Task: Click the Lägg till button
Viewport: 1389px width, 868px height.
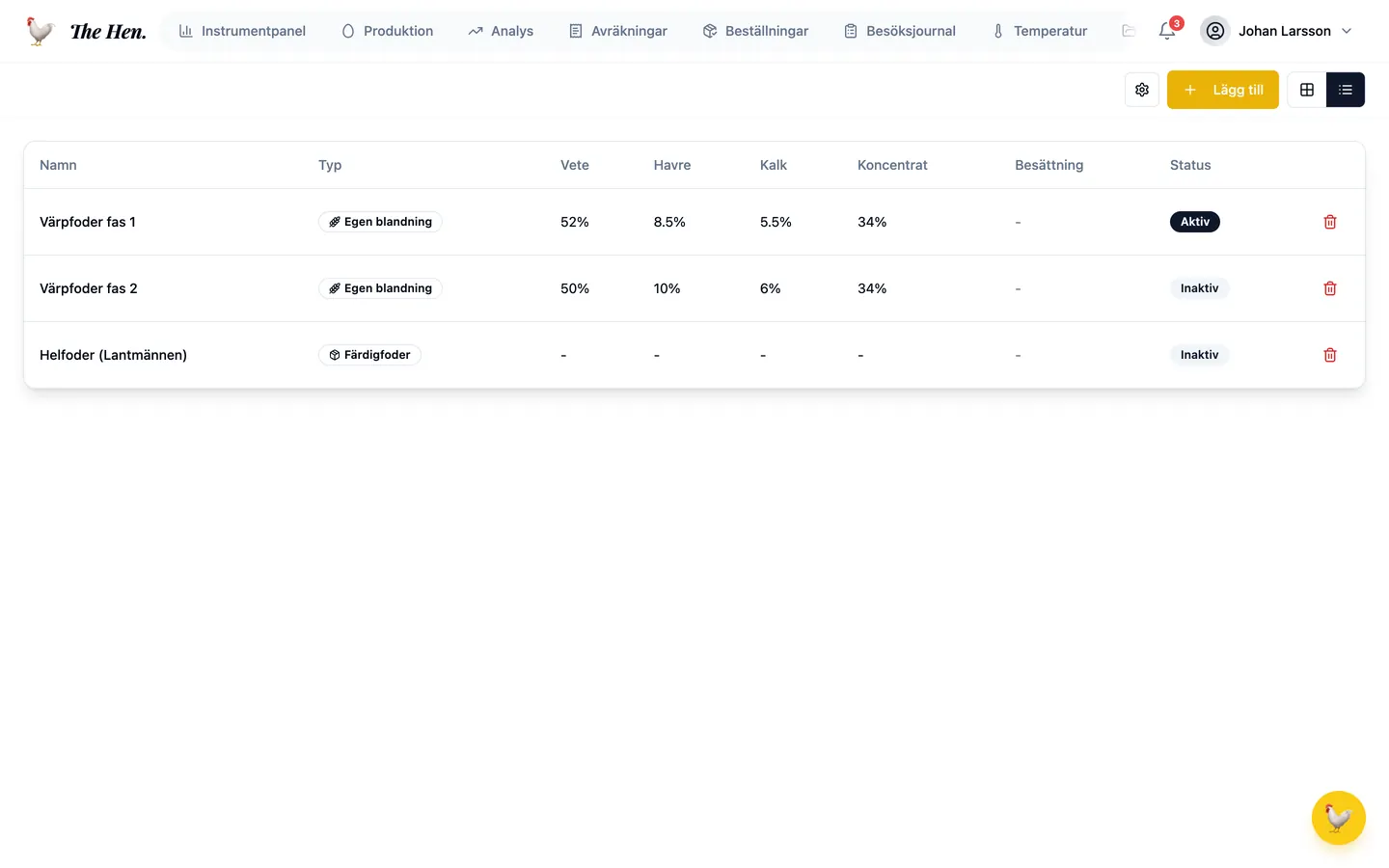Action: point(1223,90)
